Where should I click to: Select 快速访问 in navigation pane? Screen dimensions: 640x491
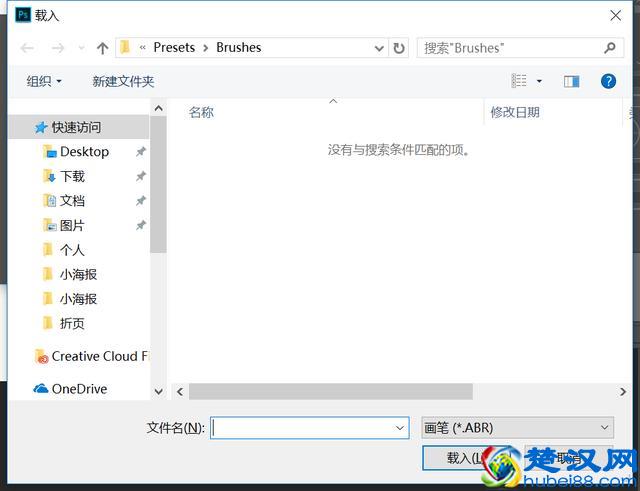click(x=78, y=127)
